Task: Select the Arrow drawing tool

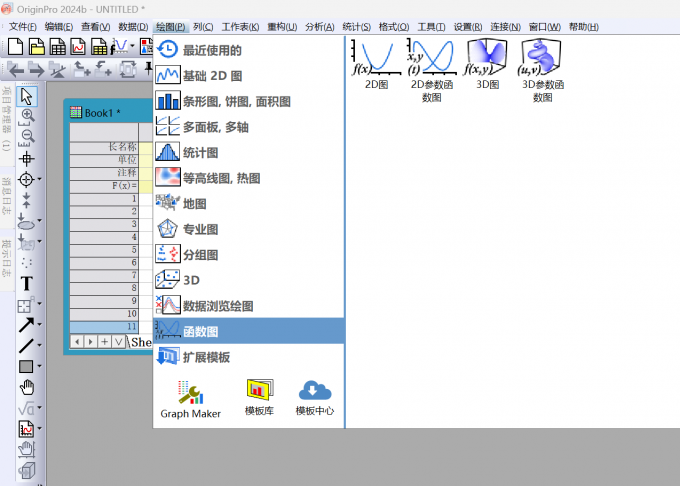Action: pos(26,325)
